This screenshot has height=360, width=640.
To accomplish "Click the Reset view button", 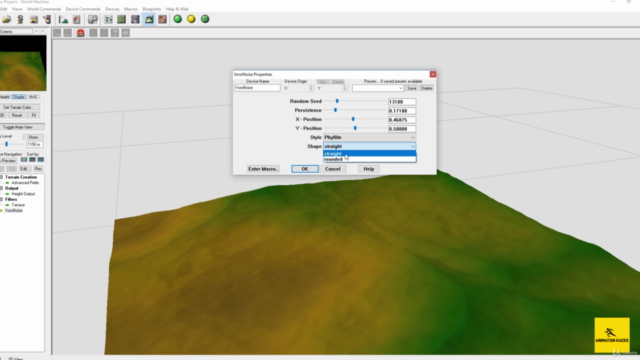I will [17, 116].
